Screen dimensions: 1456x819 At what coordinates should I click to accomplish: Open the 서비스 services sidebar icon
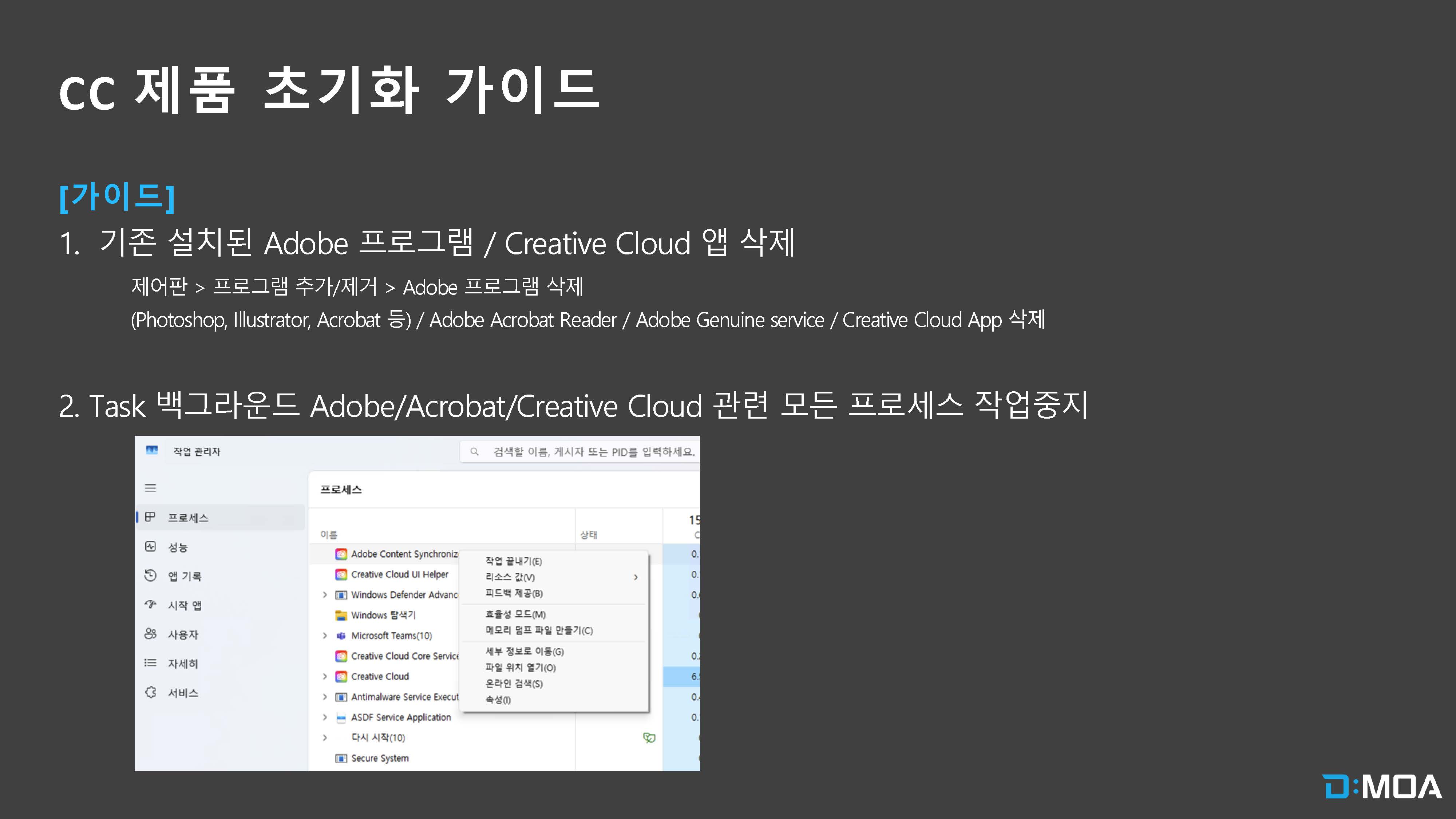(150, 692)
